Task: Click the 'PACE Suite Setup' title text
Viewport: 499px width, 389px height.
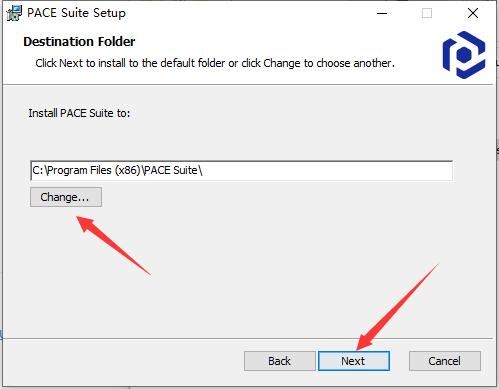Action: tap(76, 13)
